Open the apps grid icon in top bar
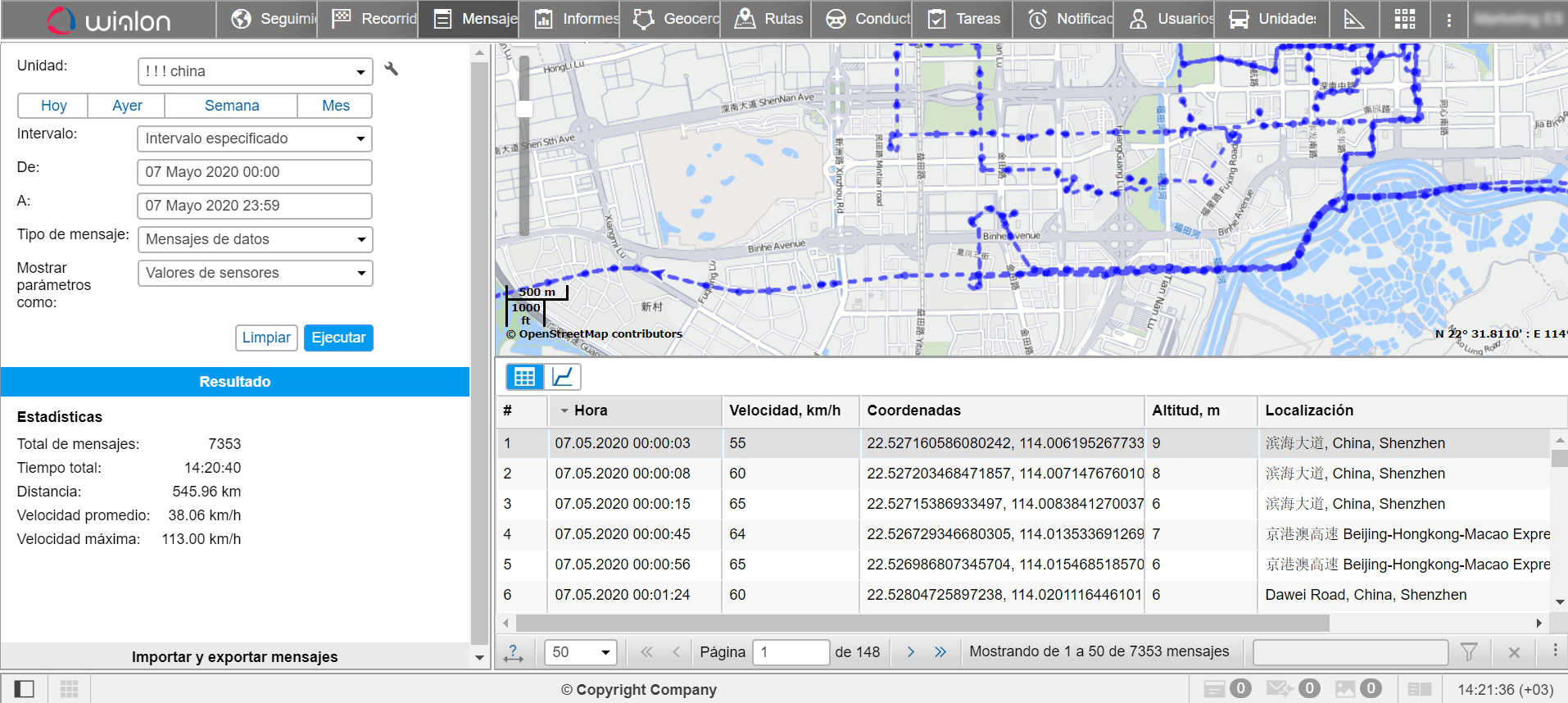The image size is (1568, 703). click(x=1405, y=19)
